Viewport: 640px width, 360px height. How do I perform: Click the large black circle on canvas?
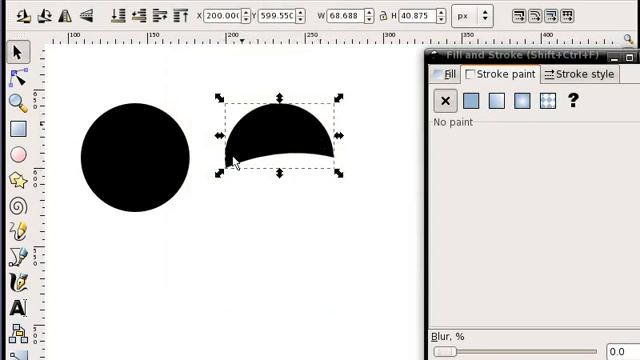(135, 158)
